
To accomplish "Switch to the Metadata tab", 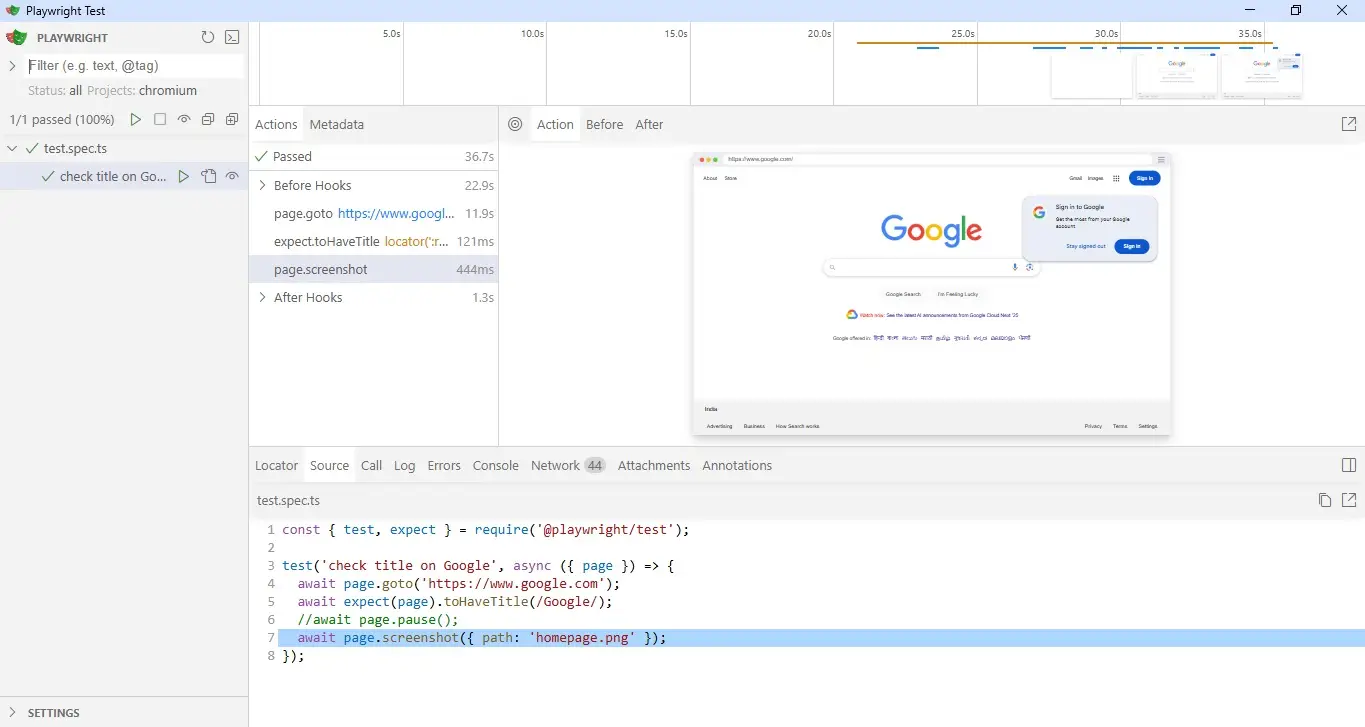I will tap(336, 125).
